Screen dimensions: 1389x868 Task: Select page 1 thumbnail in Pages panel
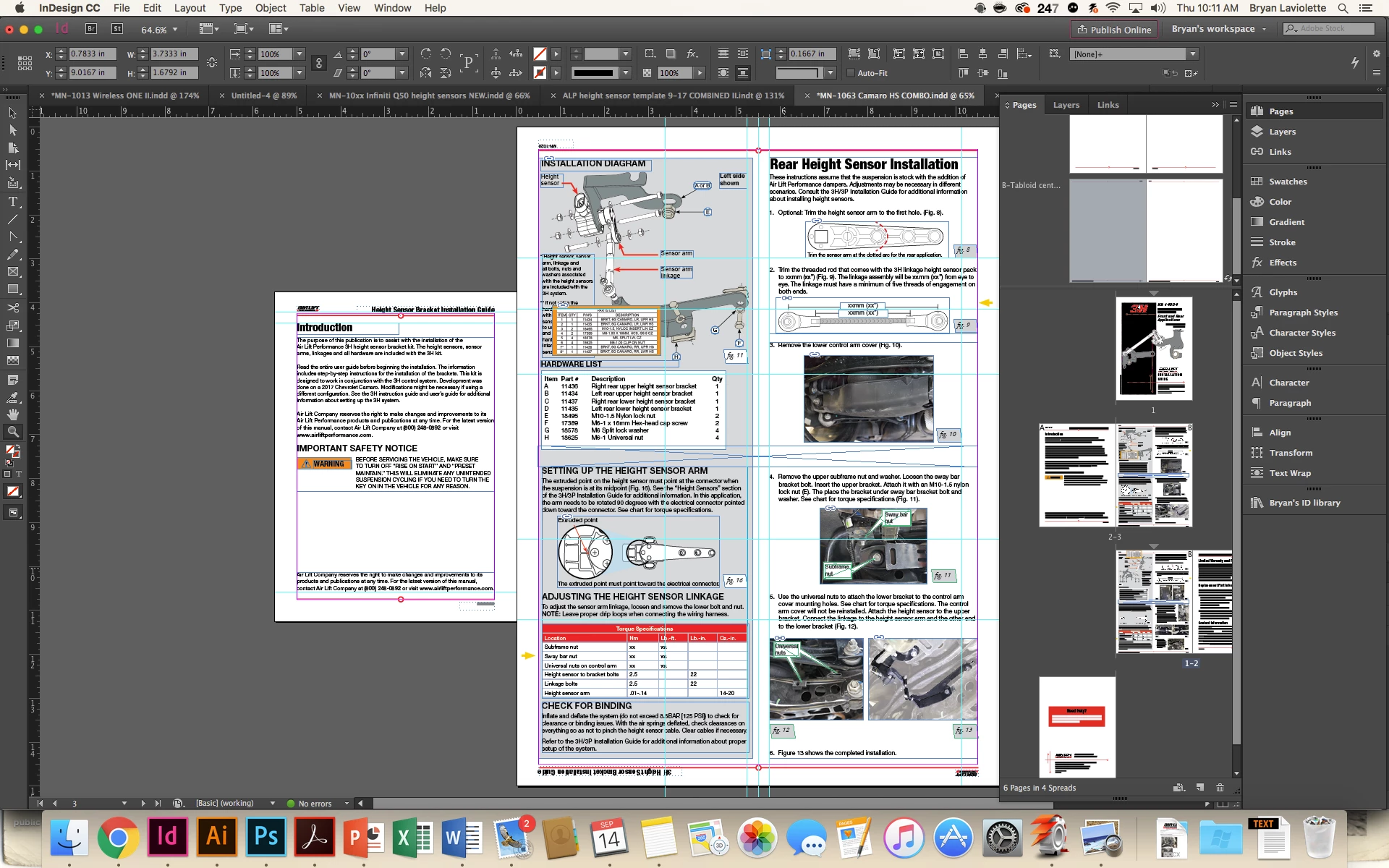(1153, 349)
